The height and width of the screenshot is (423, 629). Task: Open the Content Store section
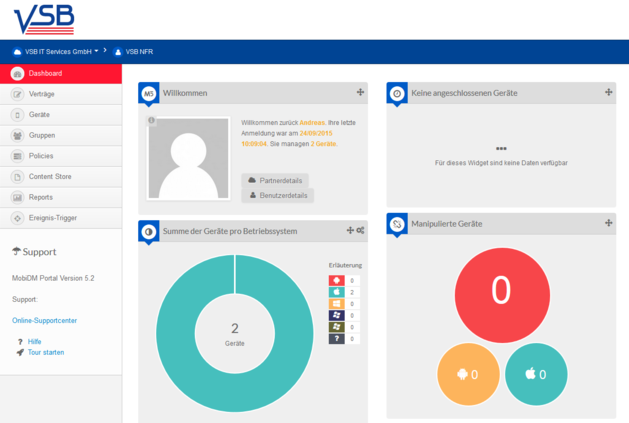(61, 177)
